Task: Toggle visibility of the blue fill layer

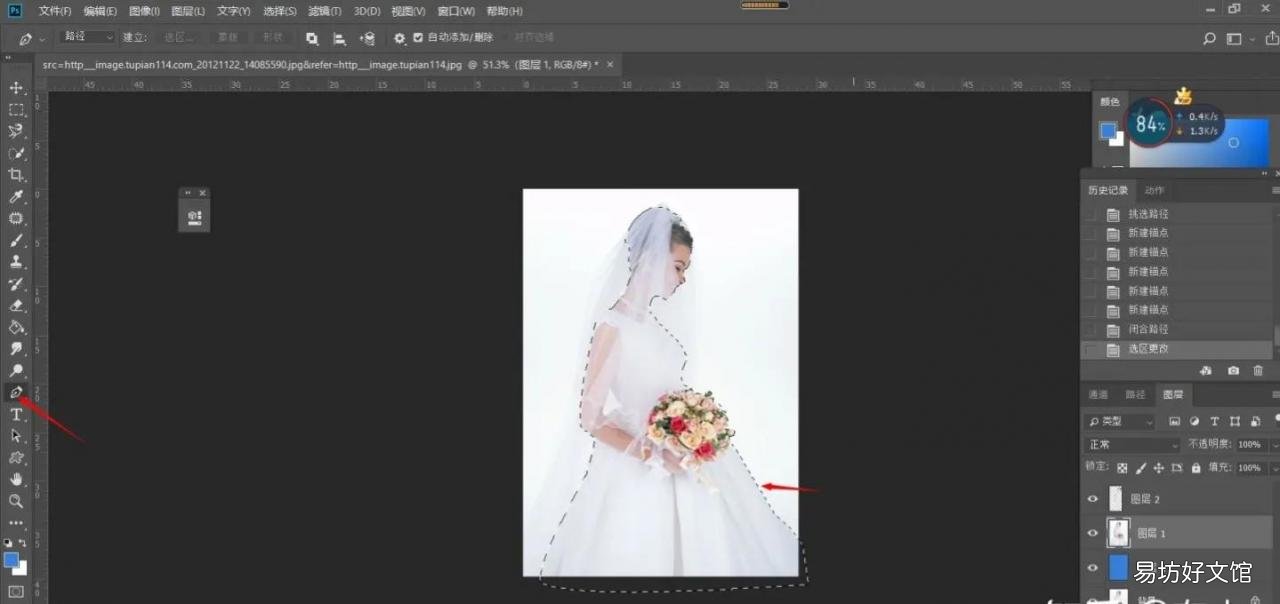Action: [1092, 568]
